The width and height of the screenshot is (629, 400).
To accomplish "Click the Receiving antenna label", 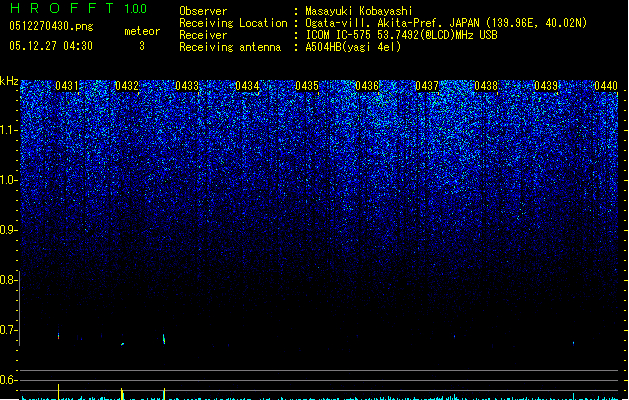I will coord(230,47).
